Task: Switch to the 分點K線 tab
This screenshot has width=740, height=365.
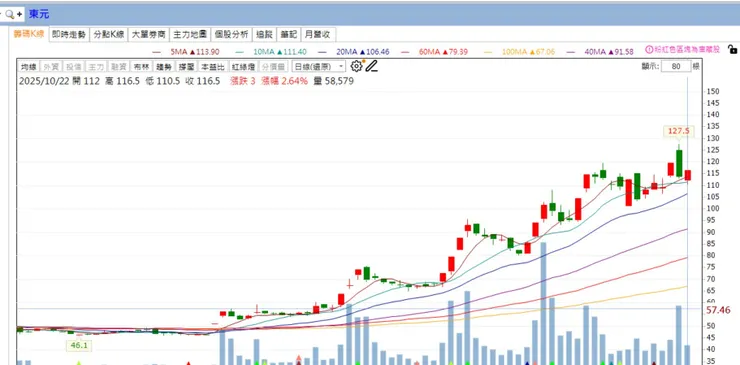Action: [109, 34]
